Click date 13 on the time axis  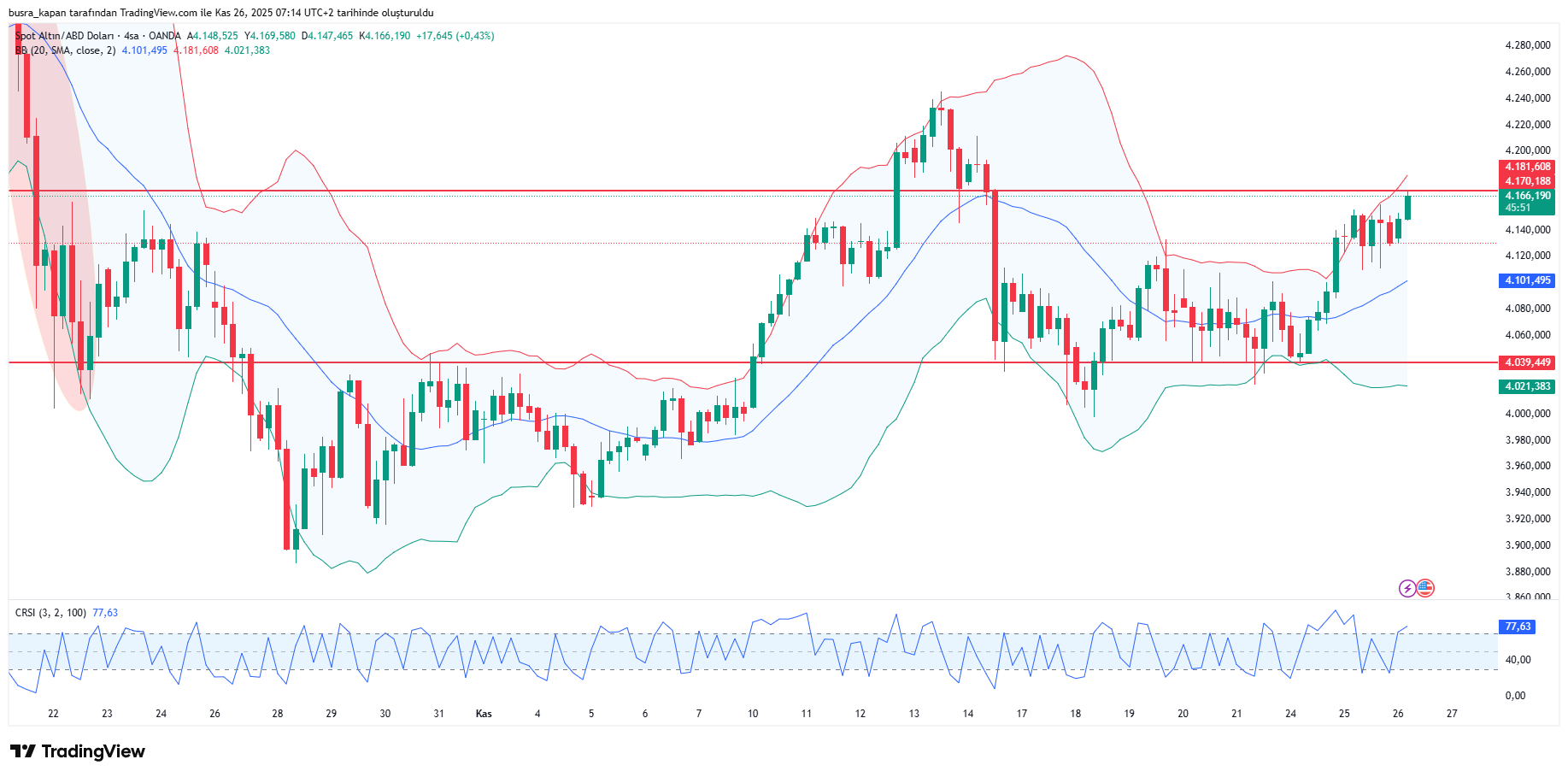click(913, 714)
